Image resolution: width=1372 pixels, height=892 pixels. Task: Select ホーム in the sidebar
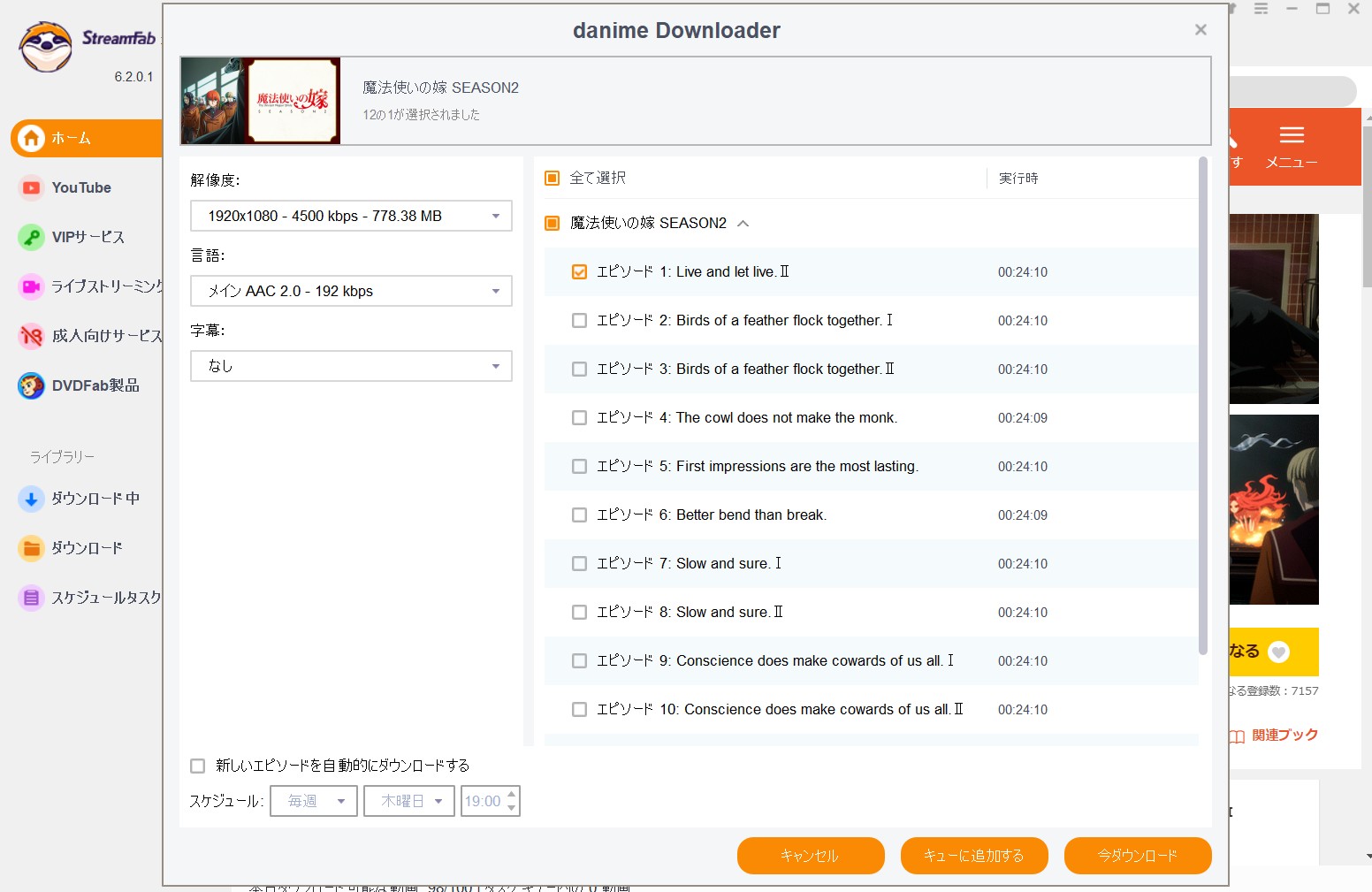pos(87,138)
